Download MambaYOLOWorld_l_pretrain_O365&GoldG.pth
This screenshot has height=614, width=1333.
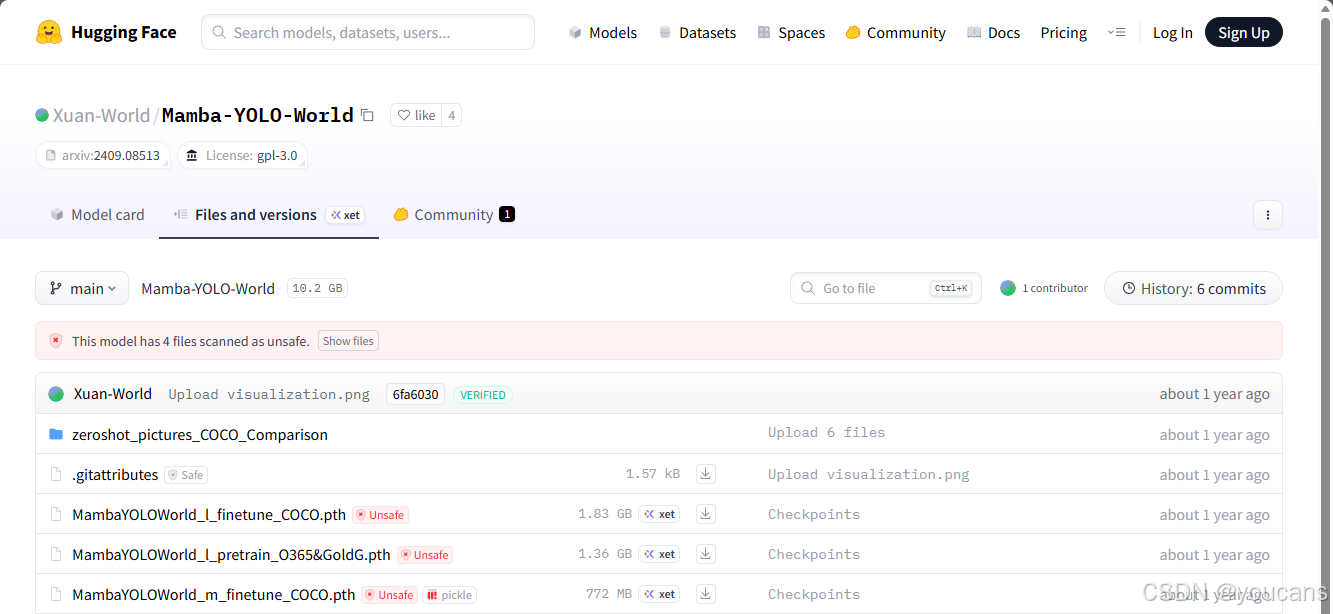(x=706, y=554)
